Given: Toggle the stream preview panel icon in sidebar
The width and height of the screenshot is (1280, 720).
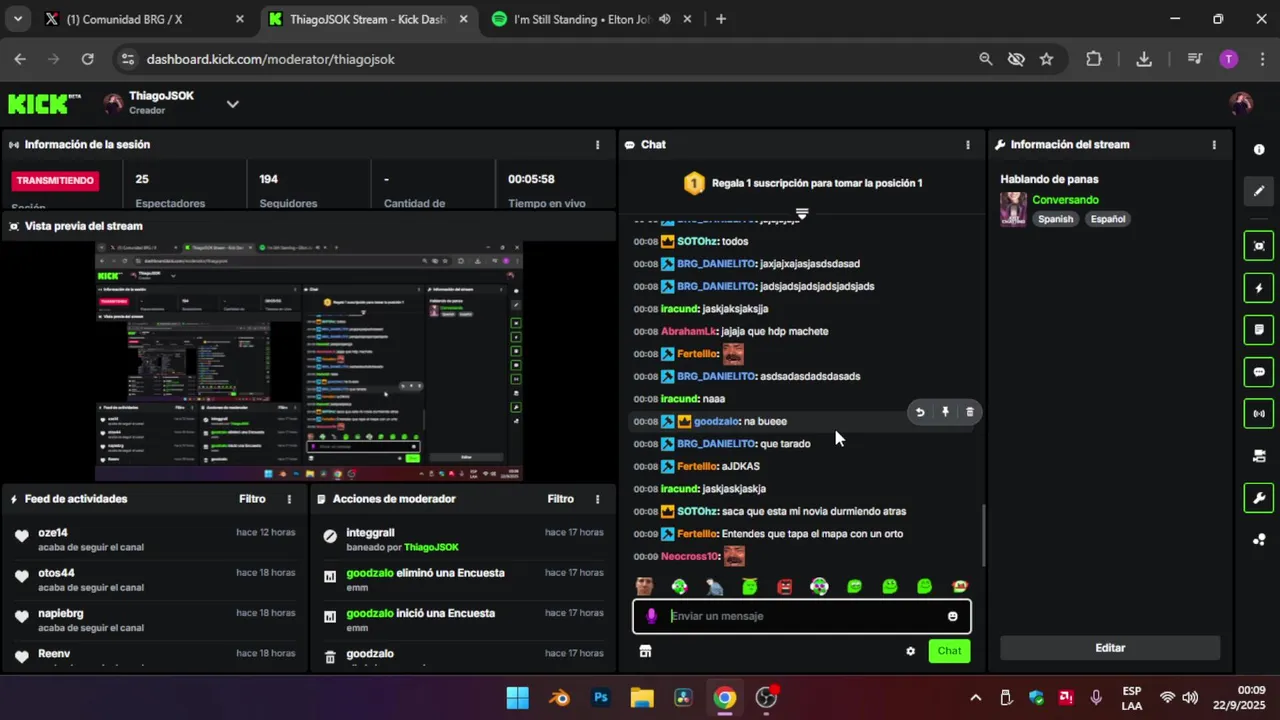Looking at the screenshot, I should pyautogui.click(x=1259, y=246).
